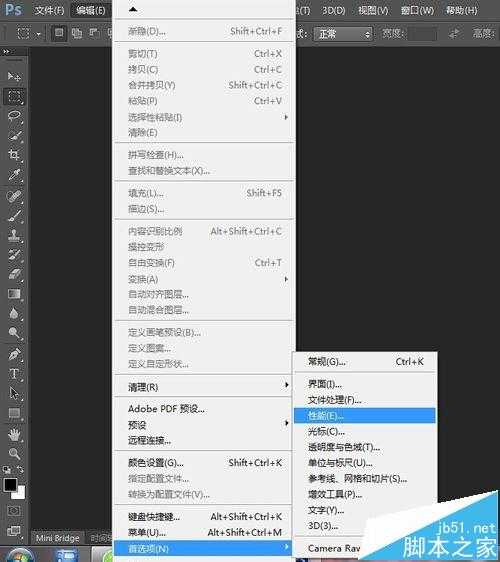This screenshot has width=500, height=562.
Task: Open the 首选项(N) submenu item
Action: pyautogui.click(x=204, y=548)
